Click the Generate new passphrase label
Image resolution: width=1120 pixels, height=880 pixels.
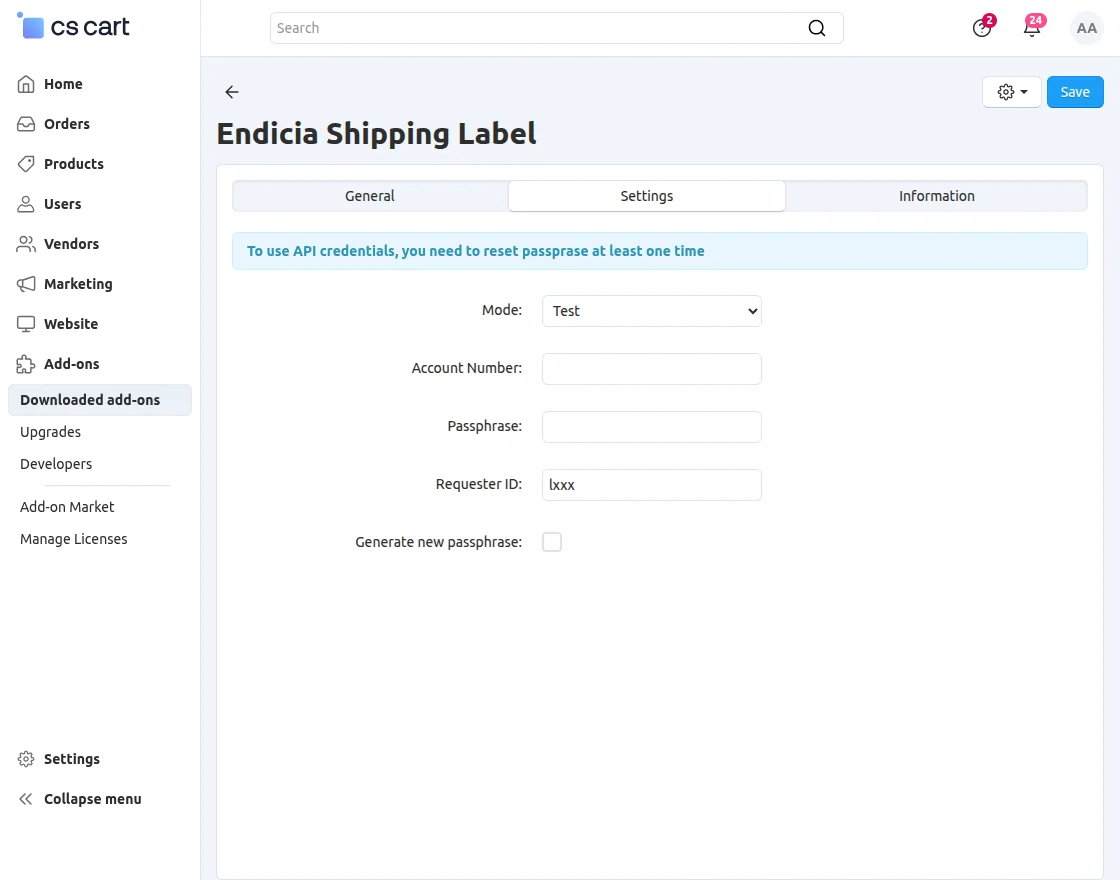439,542
